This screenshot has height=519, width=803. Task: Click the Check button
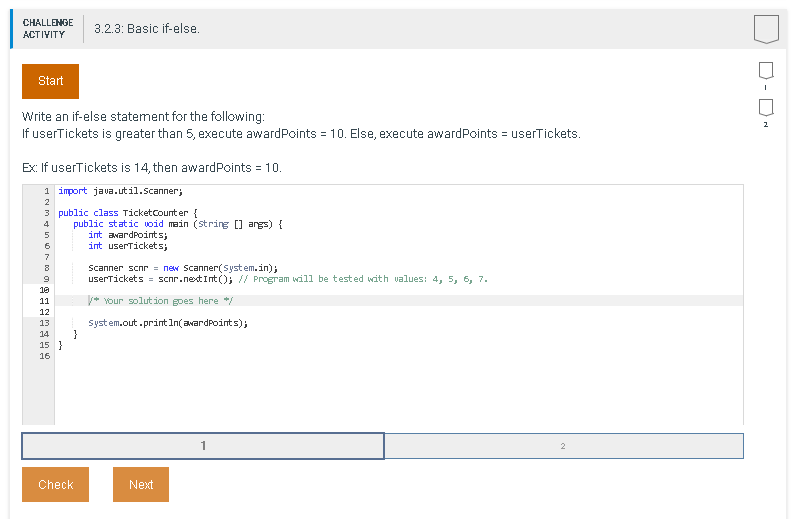coord(55,484)
